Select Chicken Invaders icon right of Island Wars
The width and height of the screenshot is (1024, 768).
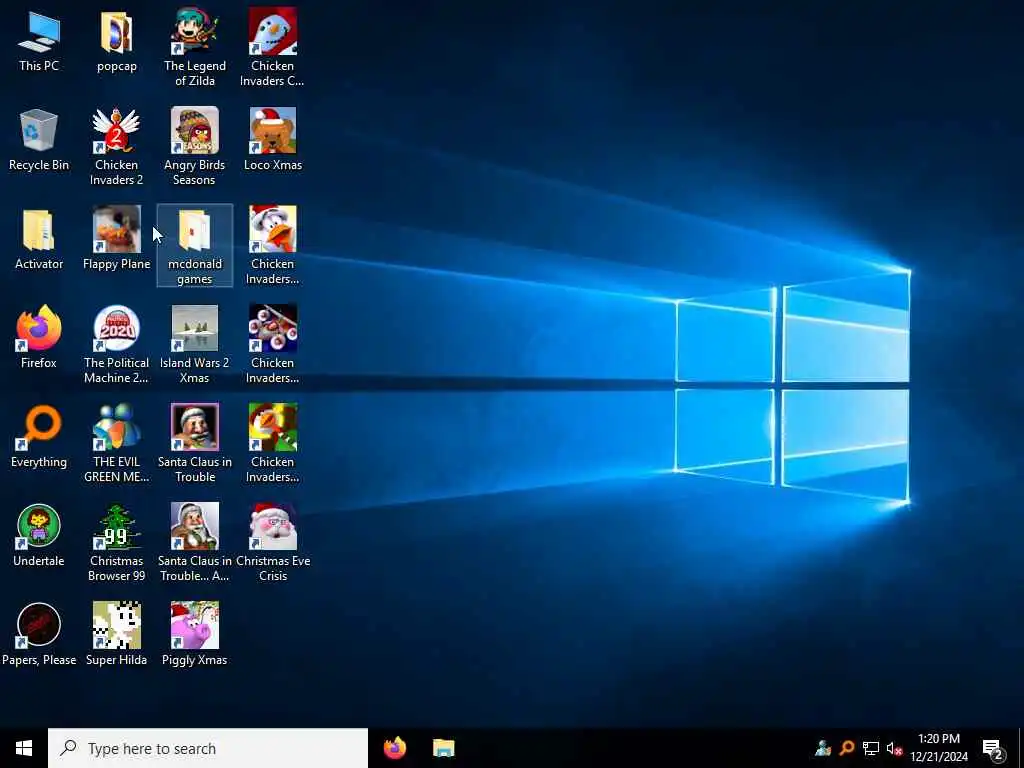tap(272, 344)
